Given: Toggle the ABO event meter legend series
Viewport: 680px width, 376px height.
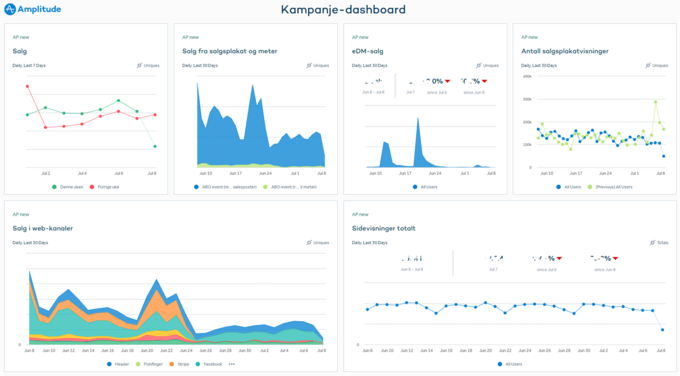Looking at the screenshot, I should point(290,187).
